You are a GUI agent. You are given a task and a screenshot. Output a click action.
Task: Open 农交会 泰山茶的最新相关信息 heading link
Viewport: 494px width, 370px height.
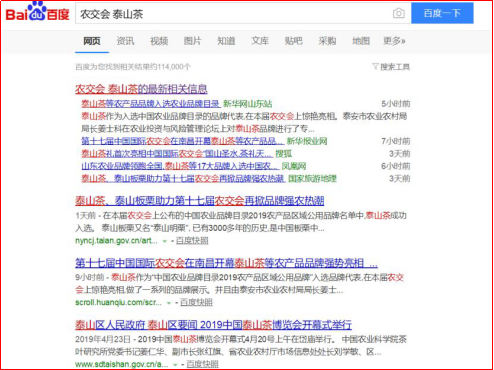[x=141, y=89]
